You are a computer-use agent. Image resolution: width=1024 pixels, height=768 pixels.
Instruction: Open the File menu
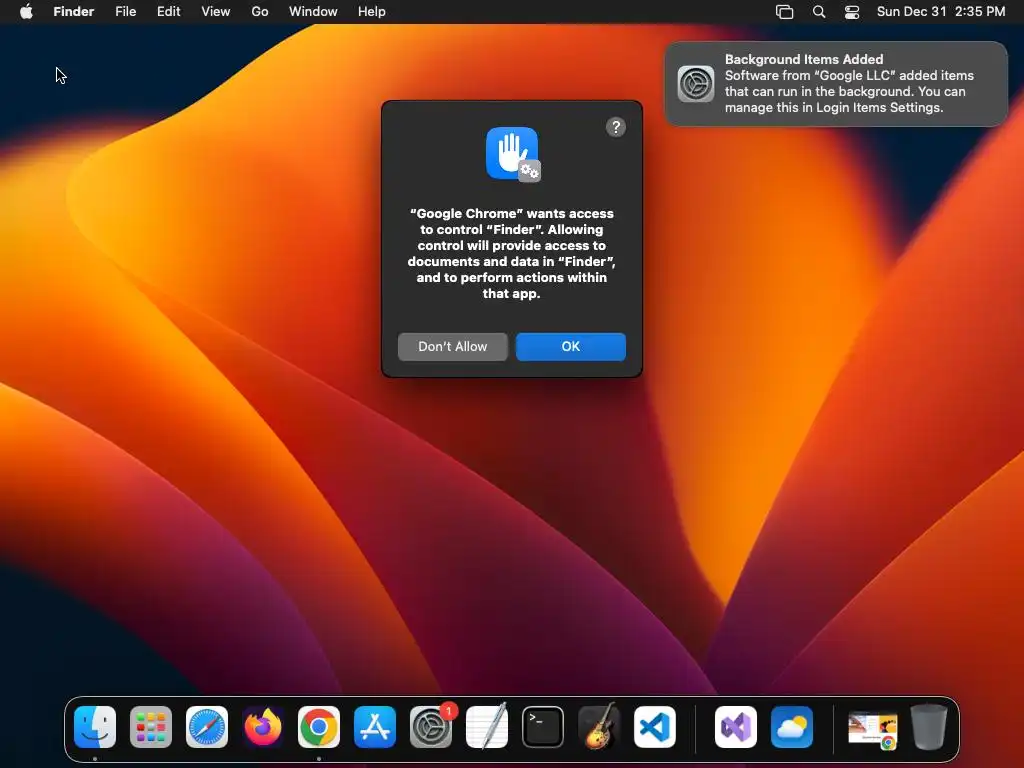[125, 12]
